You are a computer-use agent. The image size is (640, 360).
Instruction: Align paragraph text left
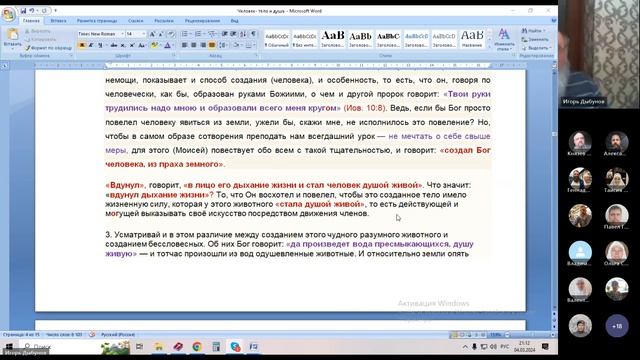pyautogui.click(x=184, y=45)
